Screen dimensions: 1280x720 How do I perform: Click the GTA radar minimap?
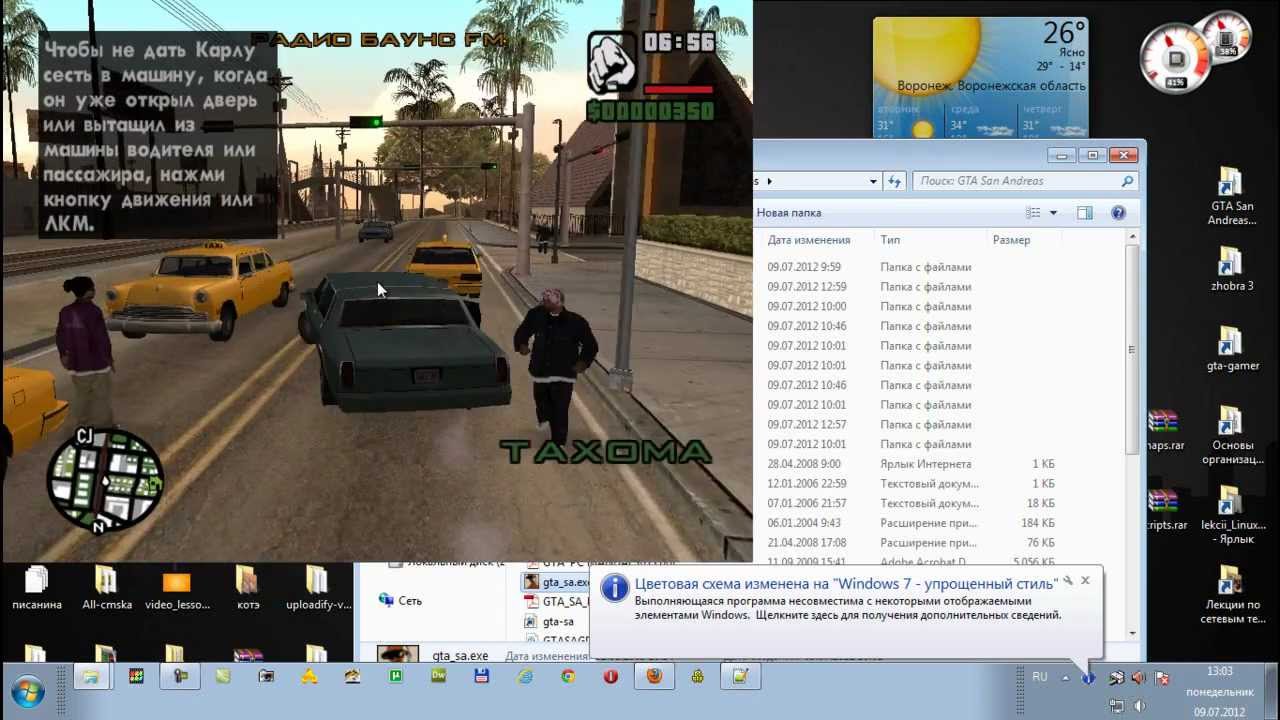(x=105, y=481)
